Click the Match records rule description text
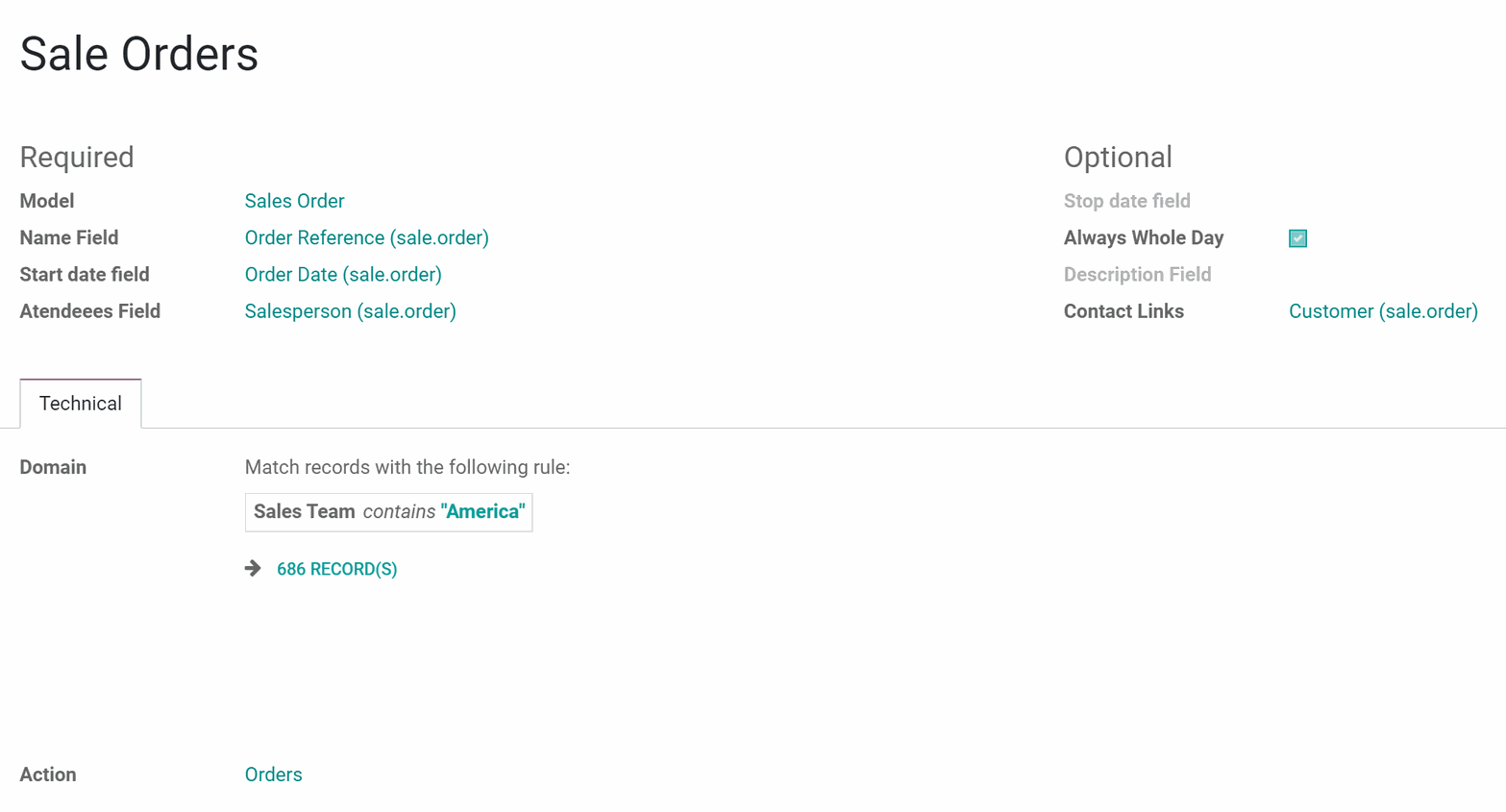The width and height of the screenshot is (1506, 812). (407, 467)
